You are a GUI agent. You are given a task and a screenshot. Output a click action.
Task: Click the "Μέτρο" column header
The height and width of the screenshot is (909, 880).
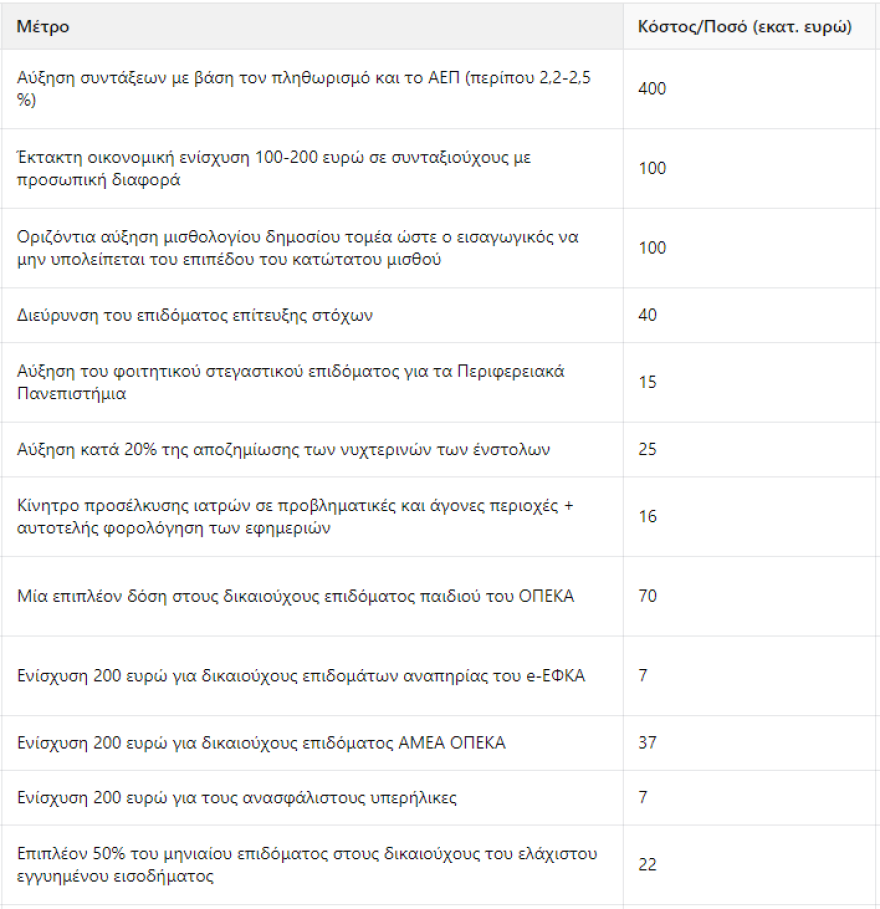43,27
